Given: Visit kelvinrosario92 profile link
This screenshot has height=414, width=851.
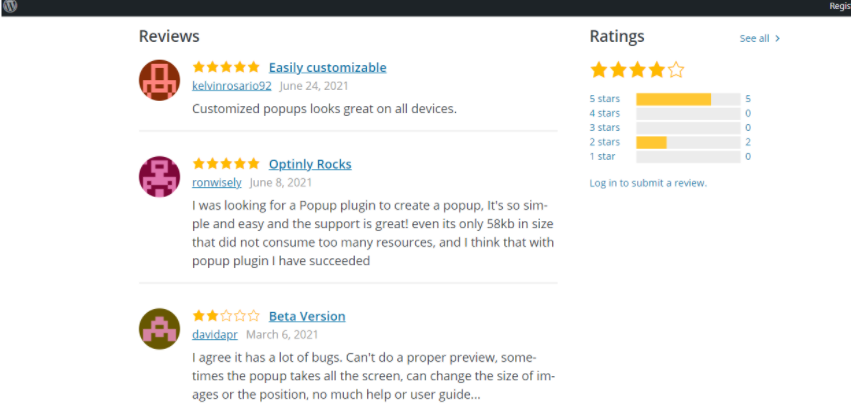Looking at the screenshot, I should click(x=232, y=86).
